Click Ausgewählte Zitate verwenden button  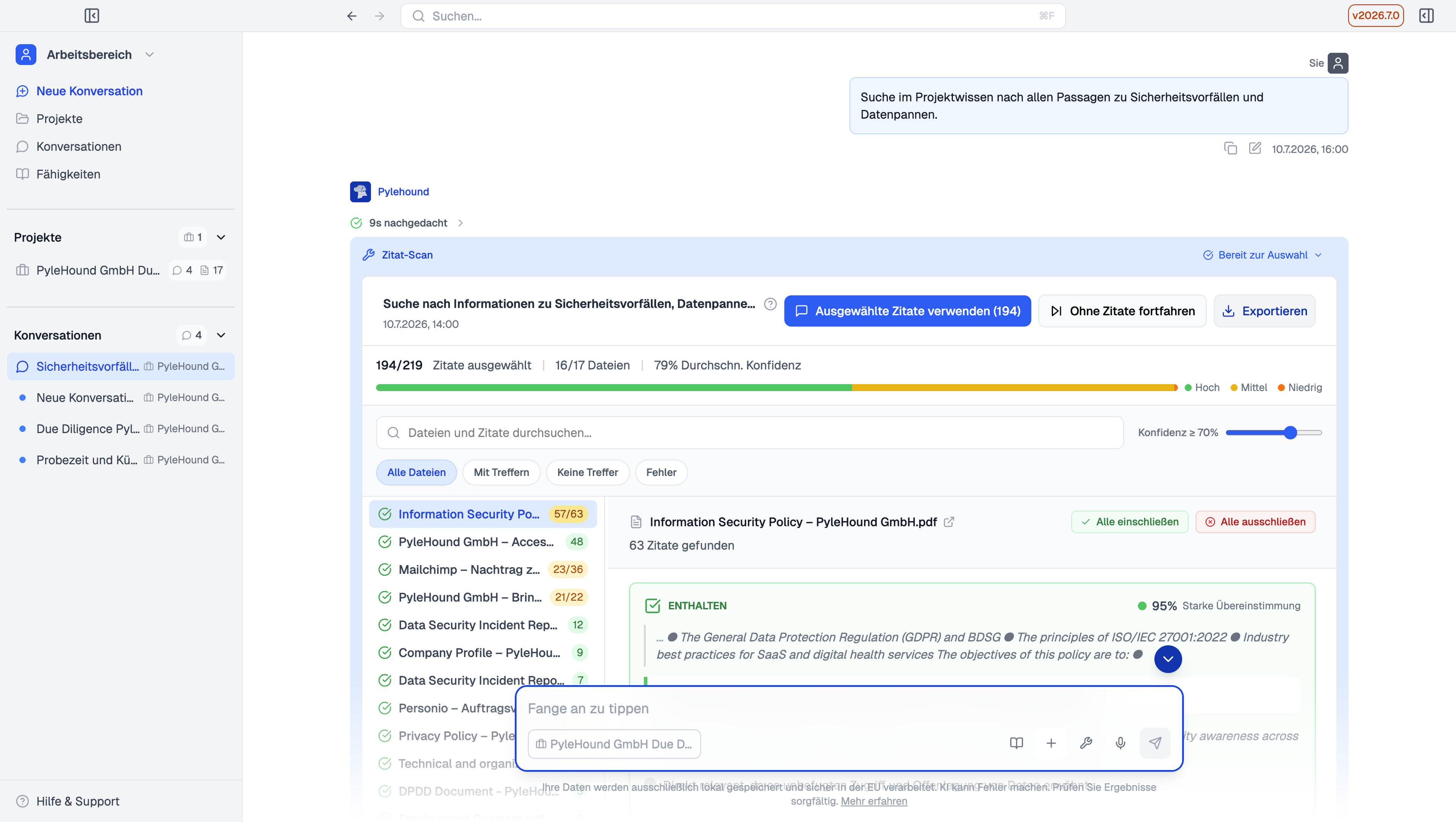point(908,311)
